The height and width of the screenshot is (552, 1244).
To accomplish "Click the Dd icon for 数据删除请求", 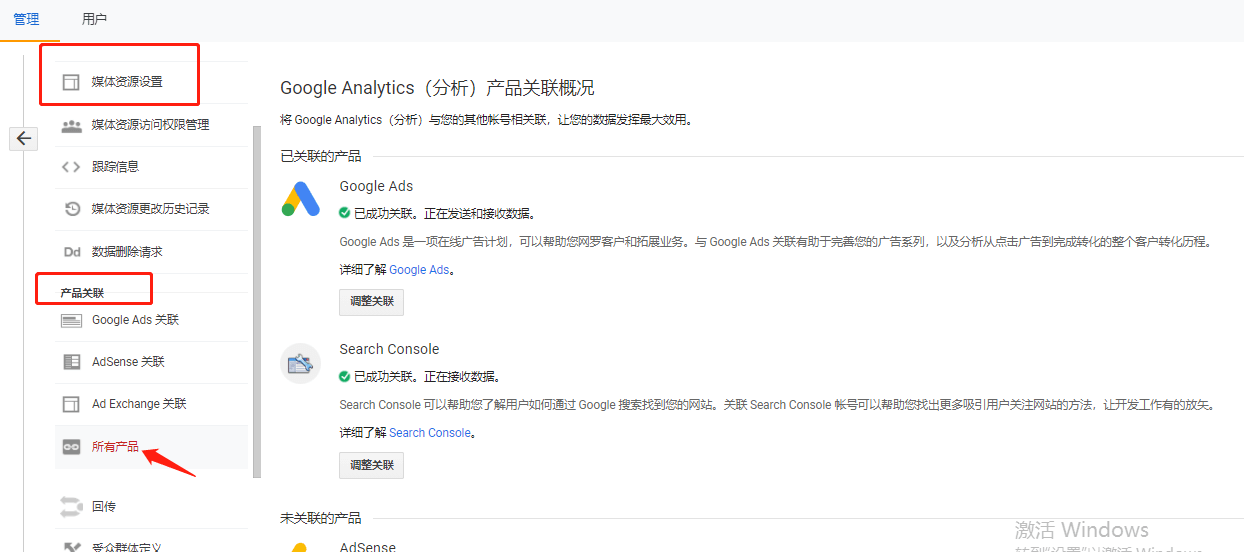I will 72,252.
